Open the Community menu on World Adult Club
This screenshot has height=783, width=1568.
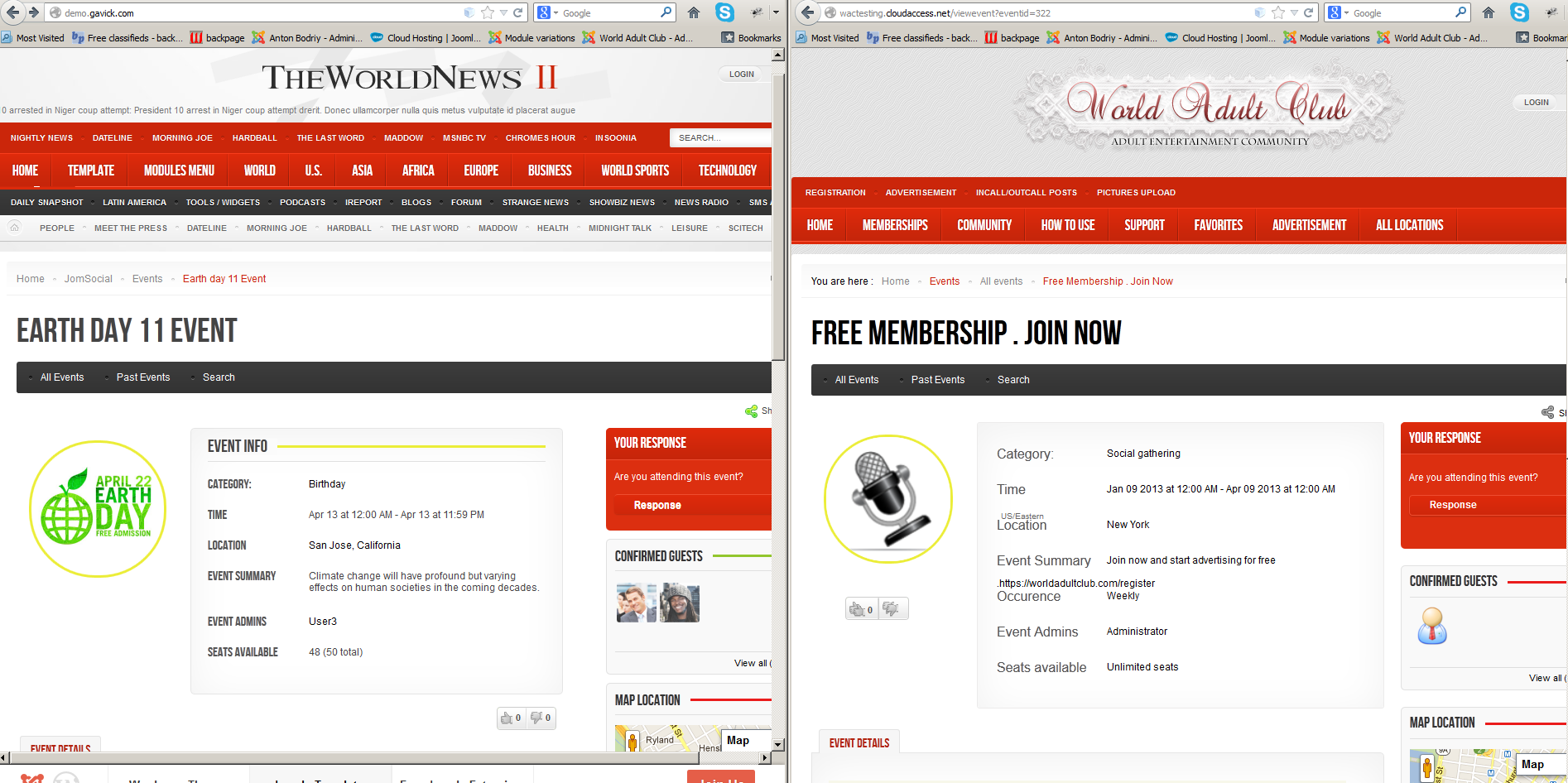click(x=984, y=225)
